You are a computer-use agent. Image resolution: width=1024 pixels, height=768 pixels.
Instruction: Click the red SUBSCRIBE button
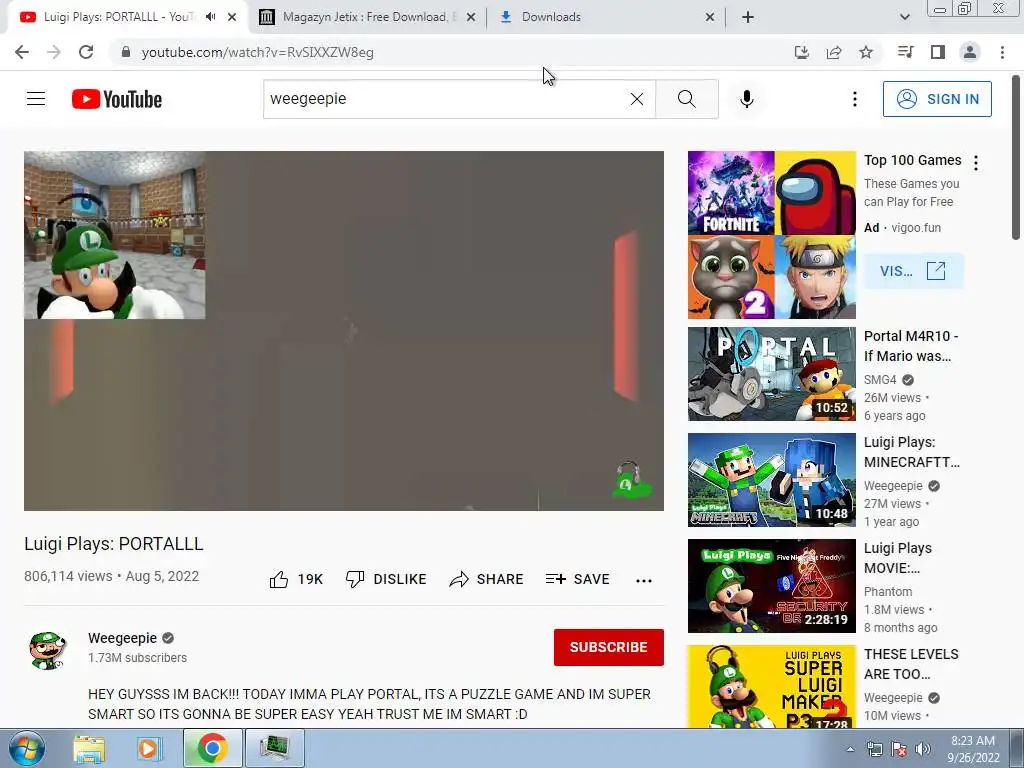tap(609, 647)
